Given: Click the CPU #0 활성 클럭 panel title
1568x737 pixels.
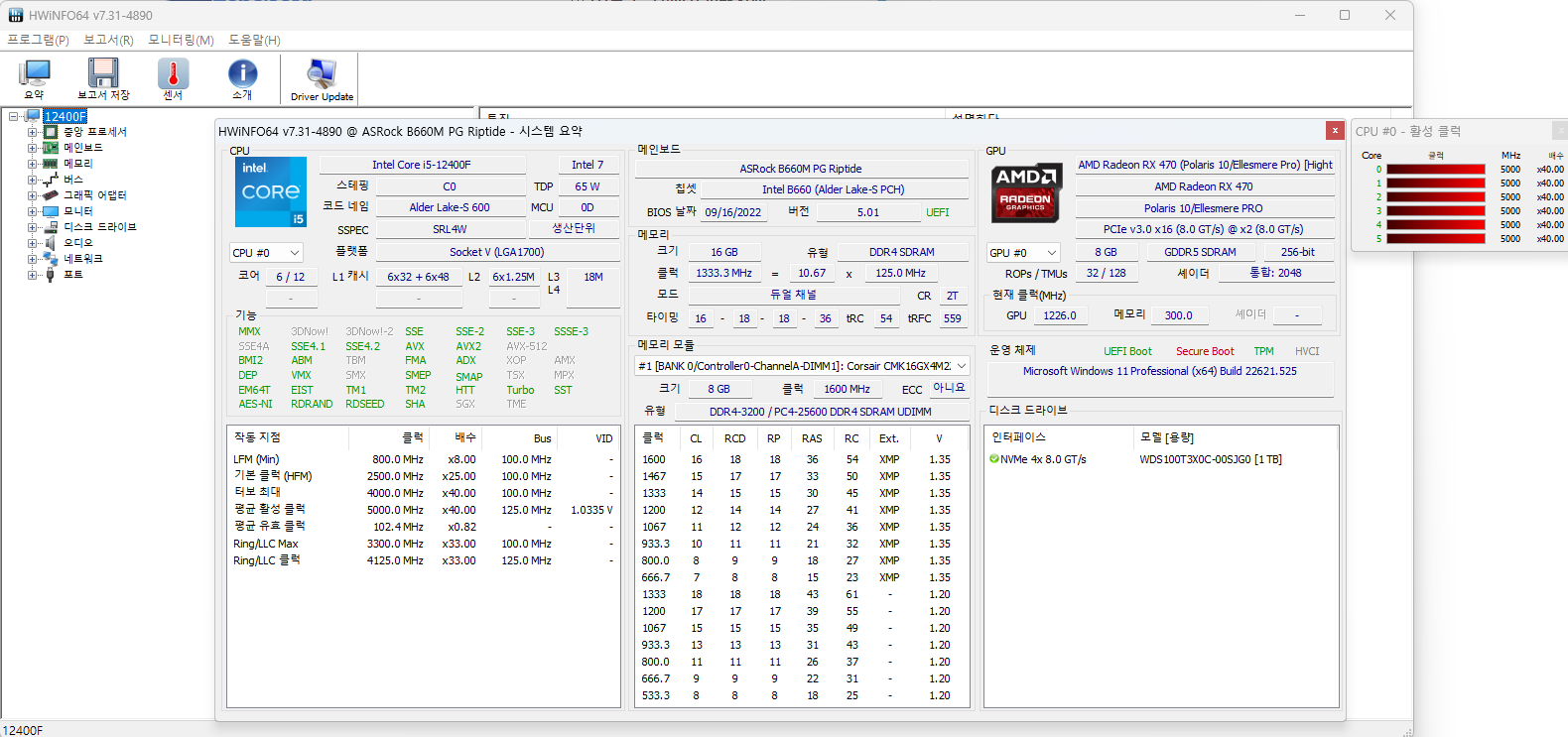Looking at the screenshot, I should coord(1407,131).
